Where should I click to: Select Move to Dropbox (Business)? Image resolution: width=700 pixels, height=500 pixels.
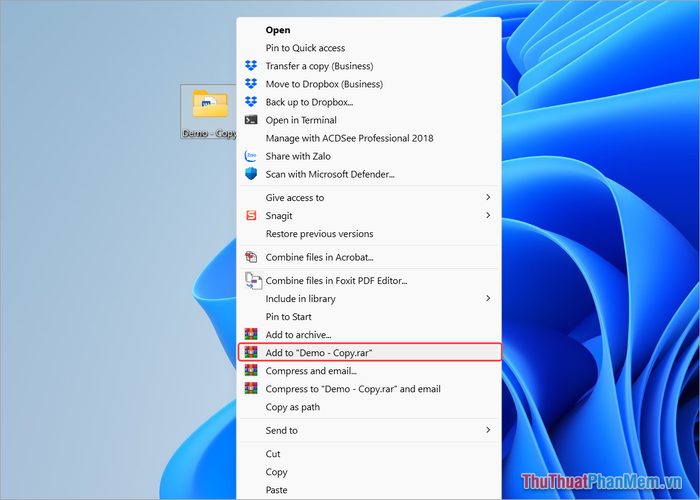coord(369,84)
